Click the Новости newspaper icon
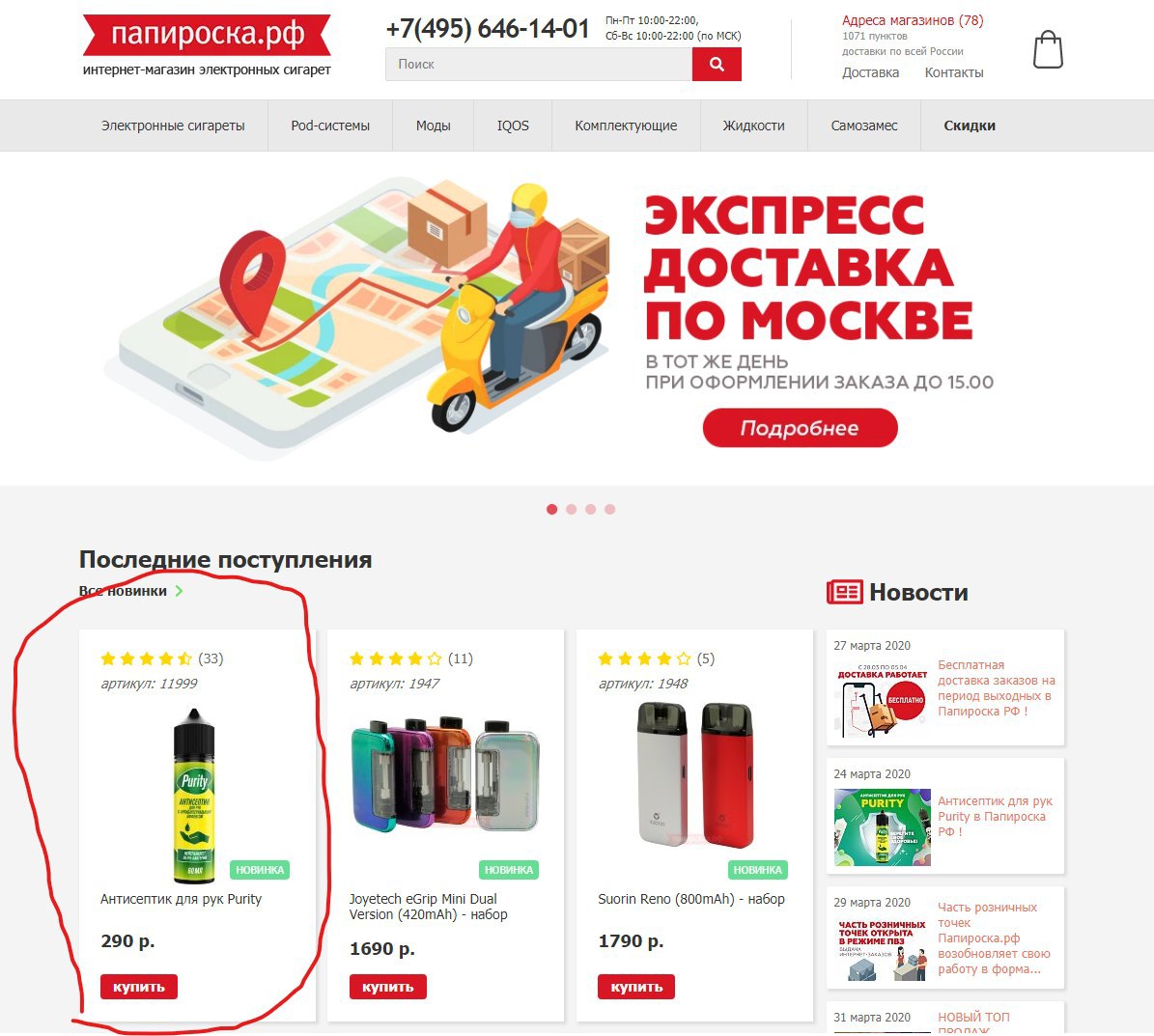Viewport: 1154px width, 1036px height. click(x=844, y=592)
